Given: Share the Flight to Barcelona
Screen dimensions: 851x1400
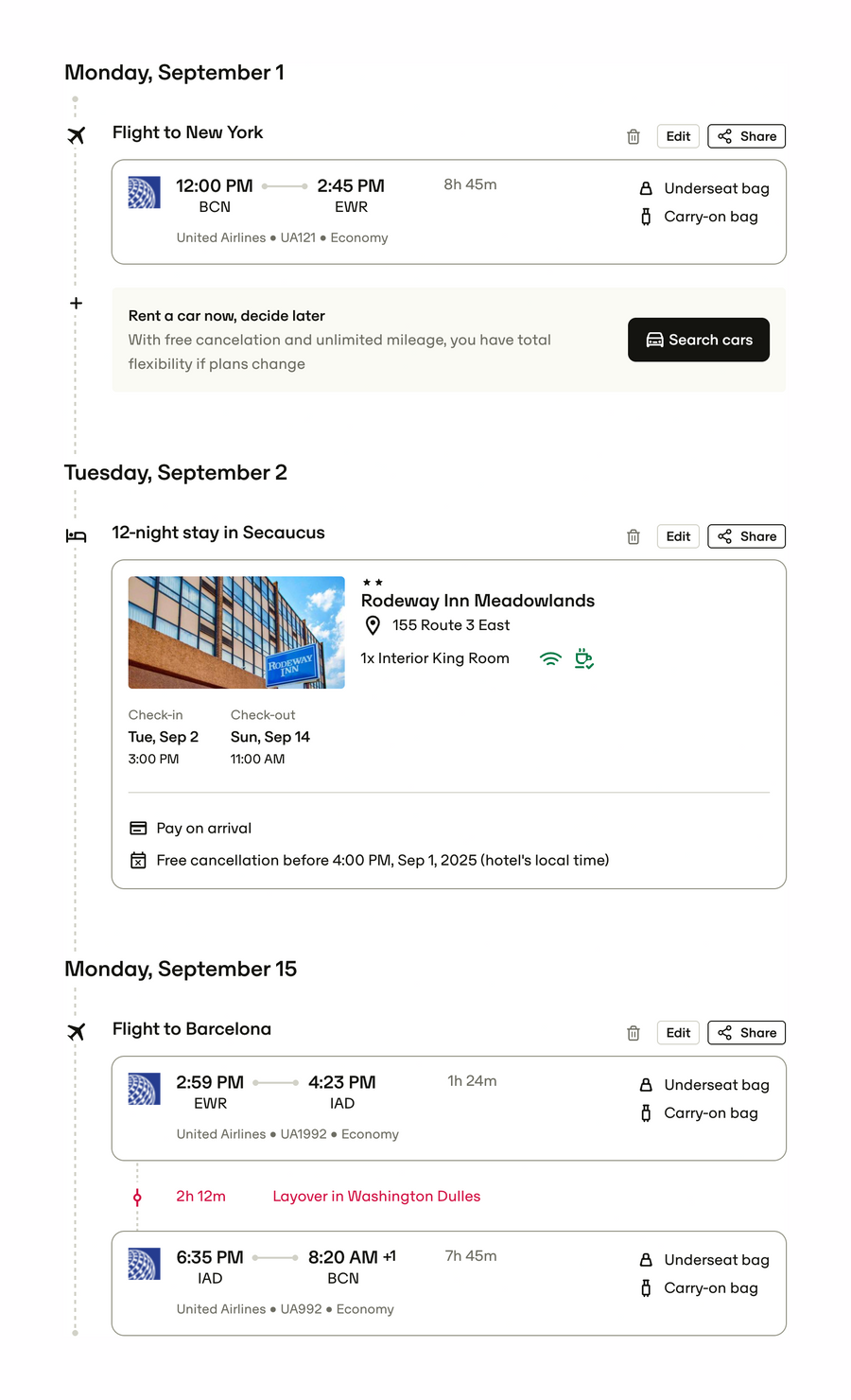Looking at the screenshot, I should 746,1032.
